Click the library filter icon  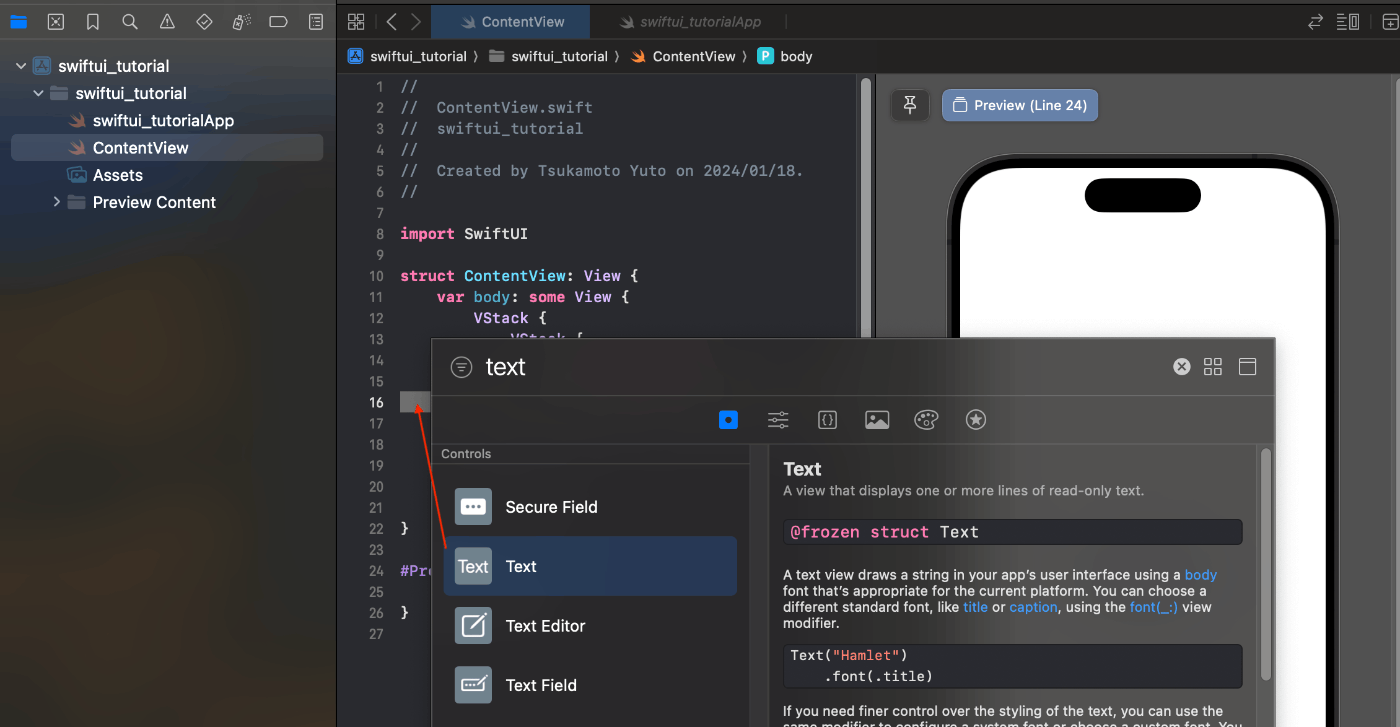click(x=461, y=367)
